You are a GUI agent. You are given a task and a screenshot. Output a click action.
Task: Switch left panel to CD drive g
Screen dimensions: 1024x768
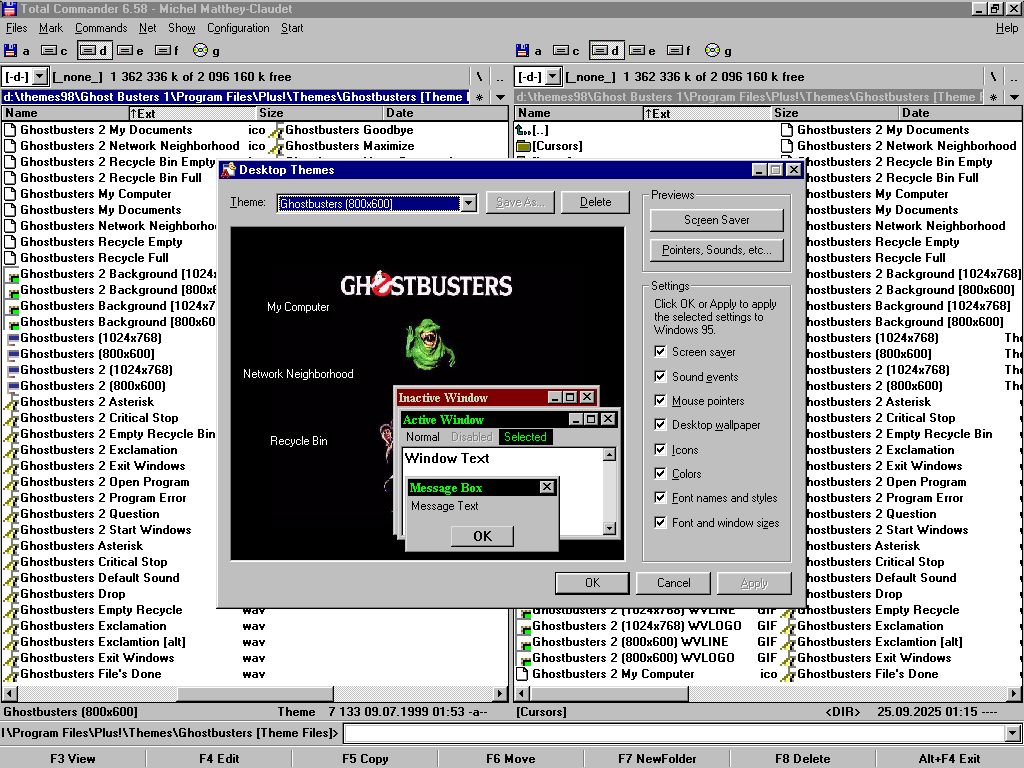208,51
